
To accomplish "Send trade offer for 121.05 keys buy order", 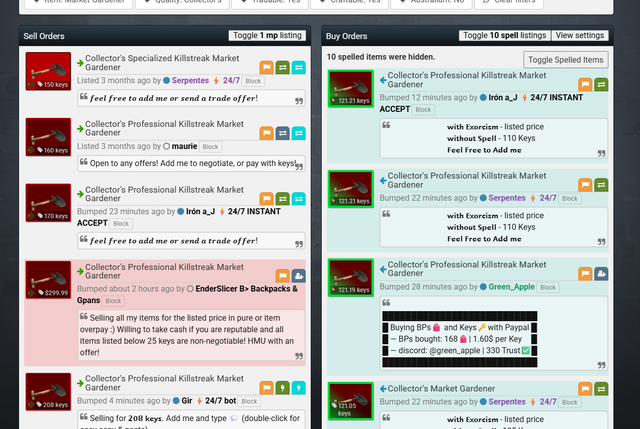I will point(601,389).
